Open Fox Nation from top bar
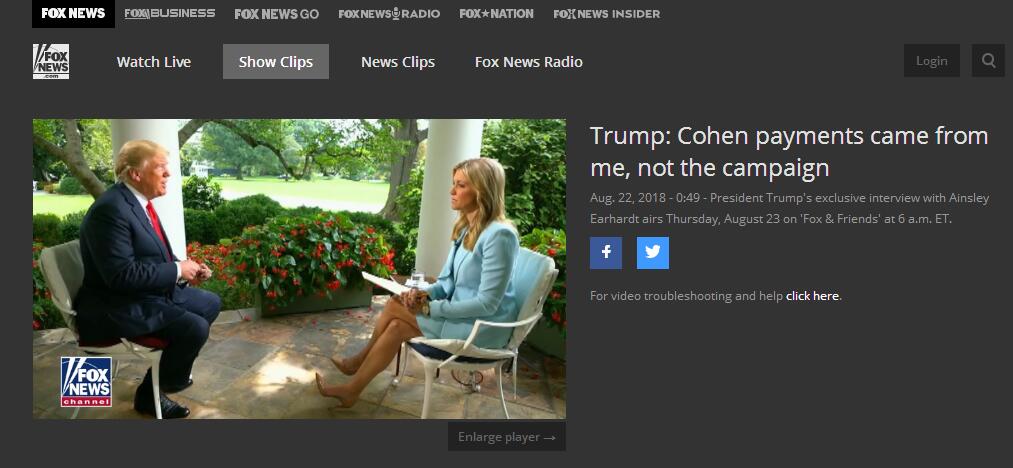The width and height of the screenshot is (1013, 468). 497,14
